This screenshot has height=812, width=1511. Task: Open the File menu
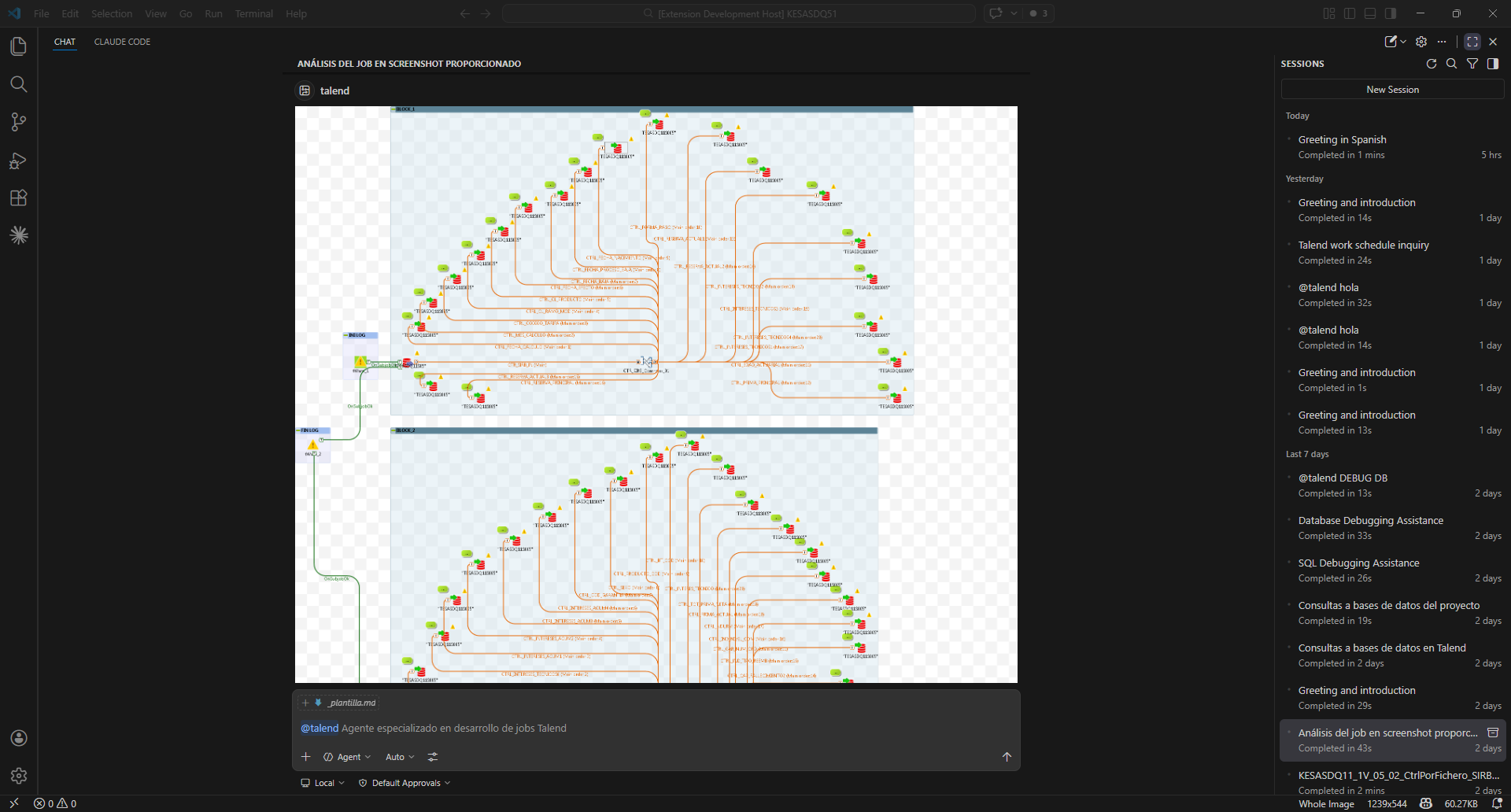(x=42, y=13)
